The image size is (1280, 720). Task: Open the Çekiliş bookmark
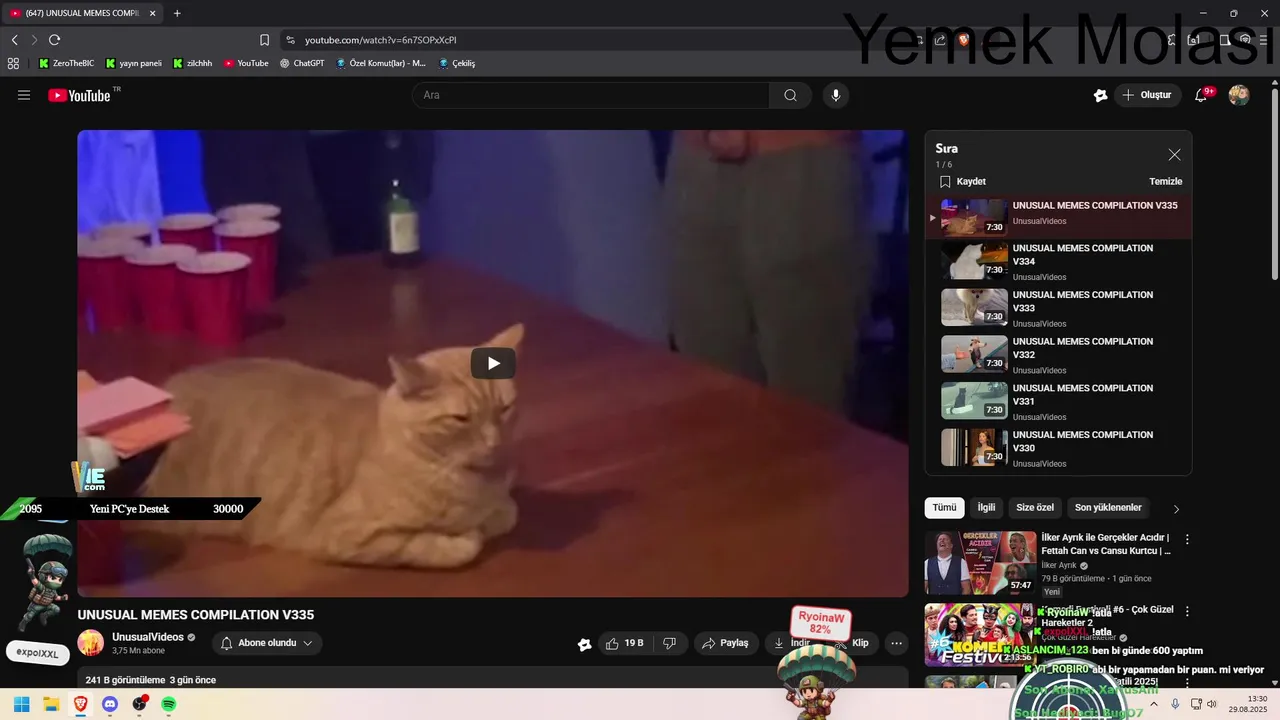pos(457,63)
